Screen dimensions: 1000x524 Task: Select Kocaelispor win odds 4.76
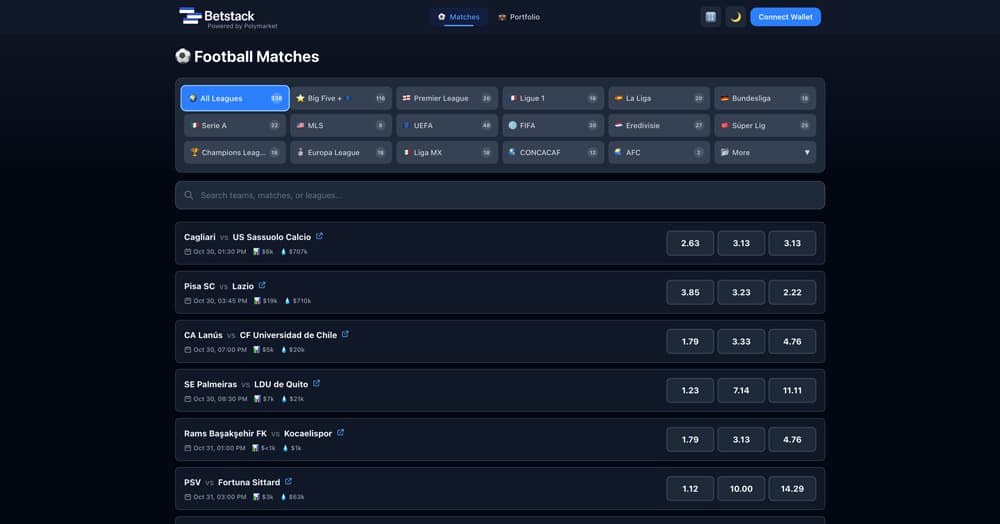(x=792, y=439)
